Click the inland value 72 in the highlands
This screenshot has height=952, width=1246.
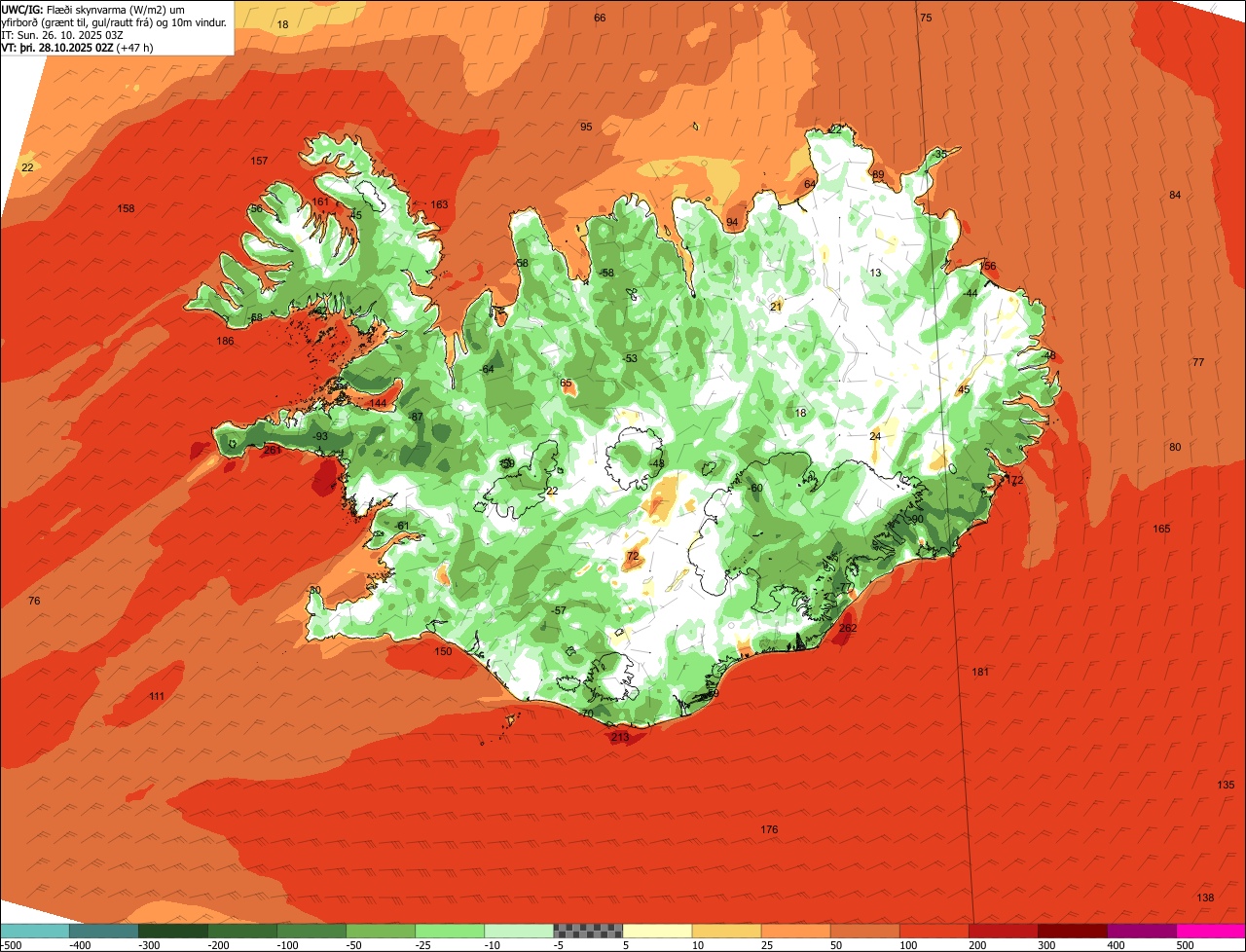[x=633, y=557]
